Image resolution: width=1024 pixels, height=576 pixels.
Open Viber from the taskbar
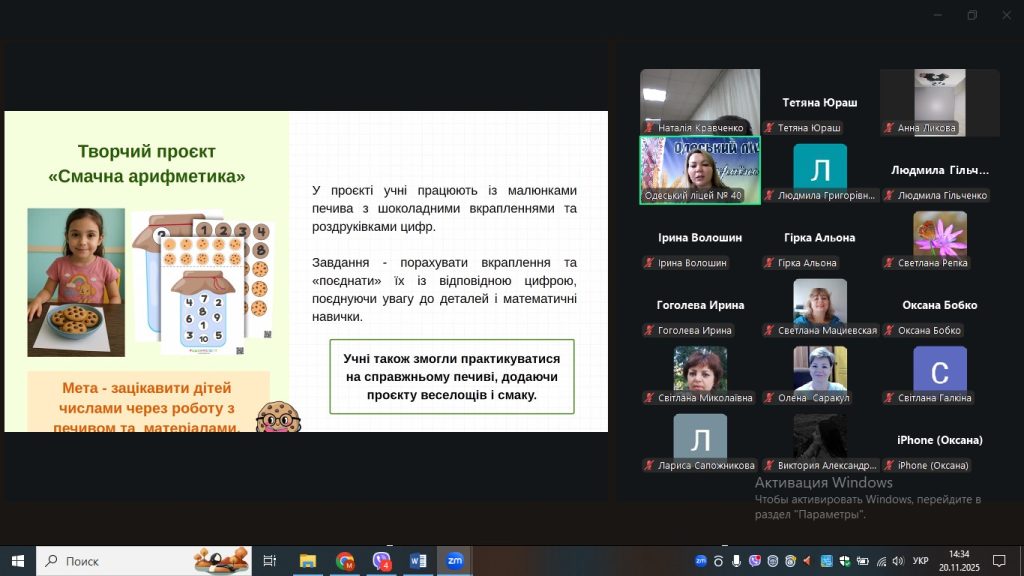click(382, 561)
